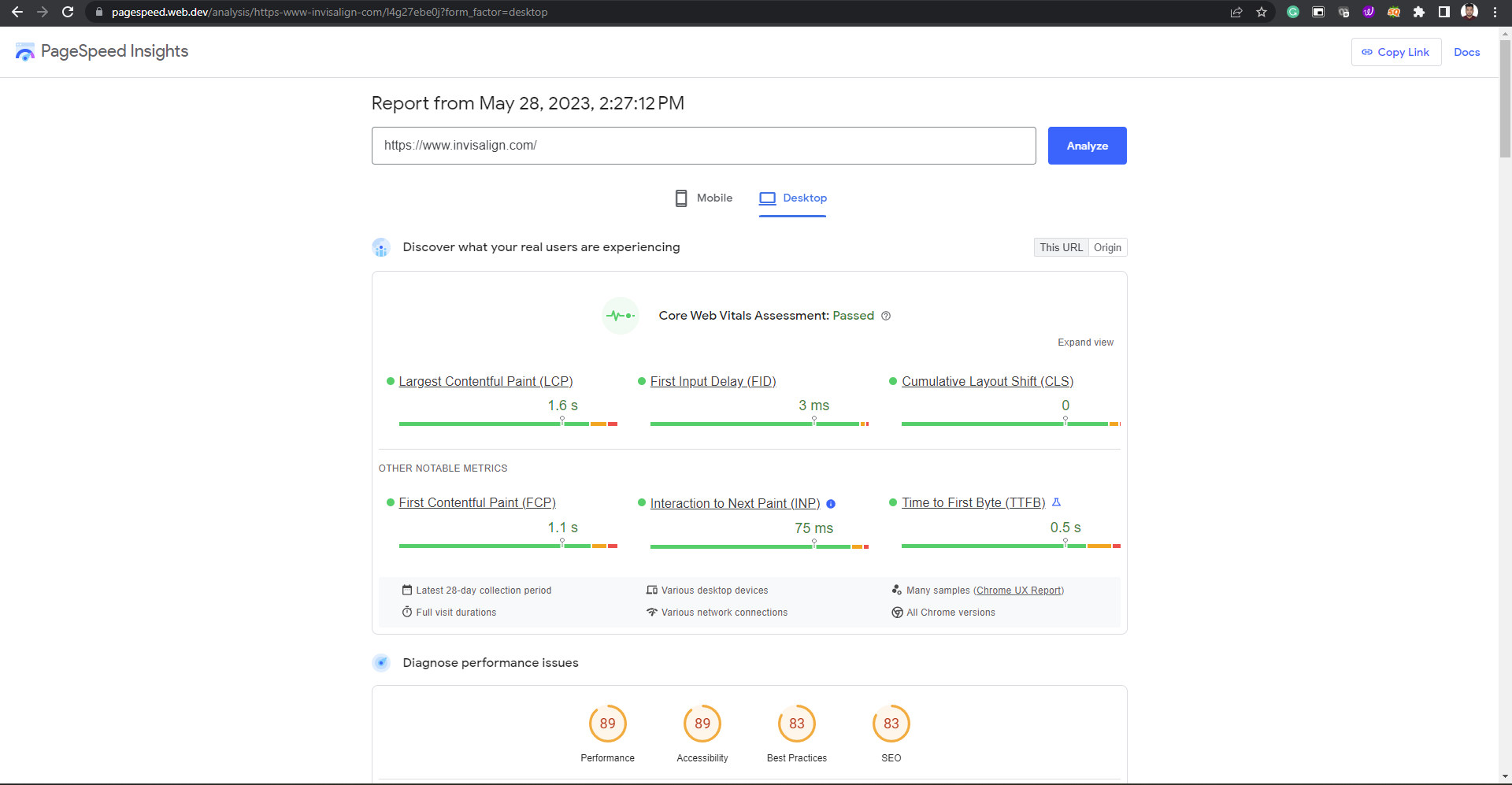Click the purple extension icon in toolbar
Image resolution: width=1512 pixels, height=785 pixels.
[1369, 12]
